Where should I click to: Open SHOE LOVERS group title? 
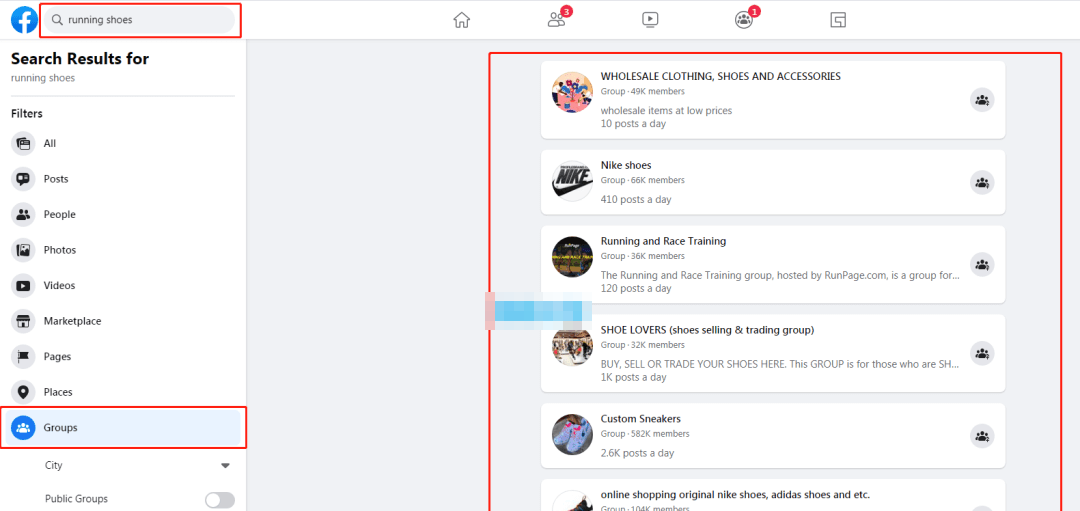point(707,330)
